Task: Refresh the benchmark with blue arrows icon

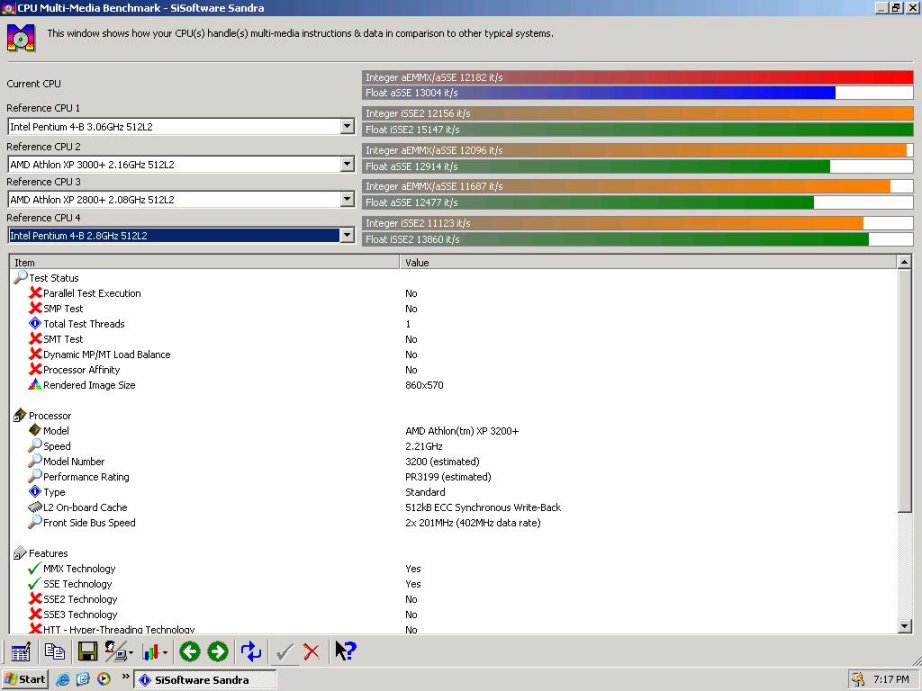Action: pyautogui.click(x=251, y=652)
